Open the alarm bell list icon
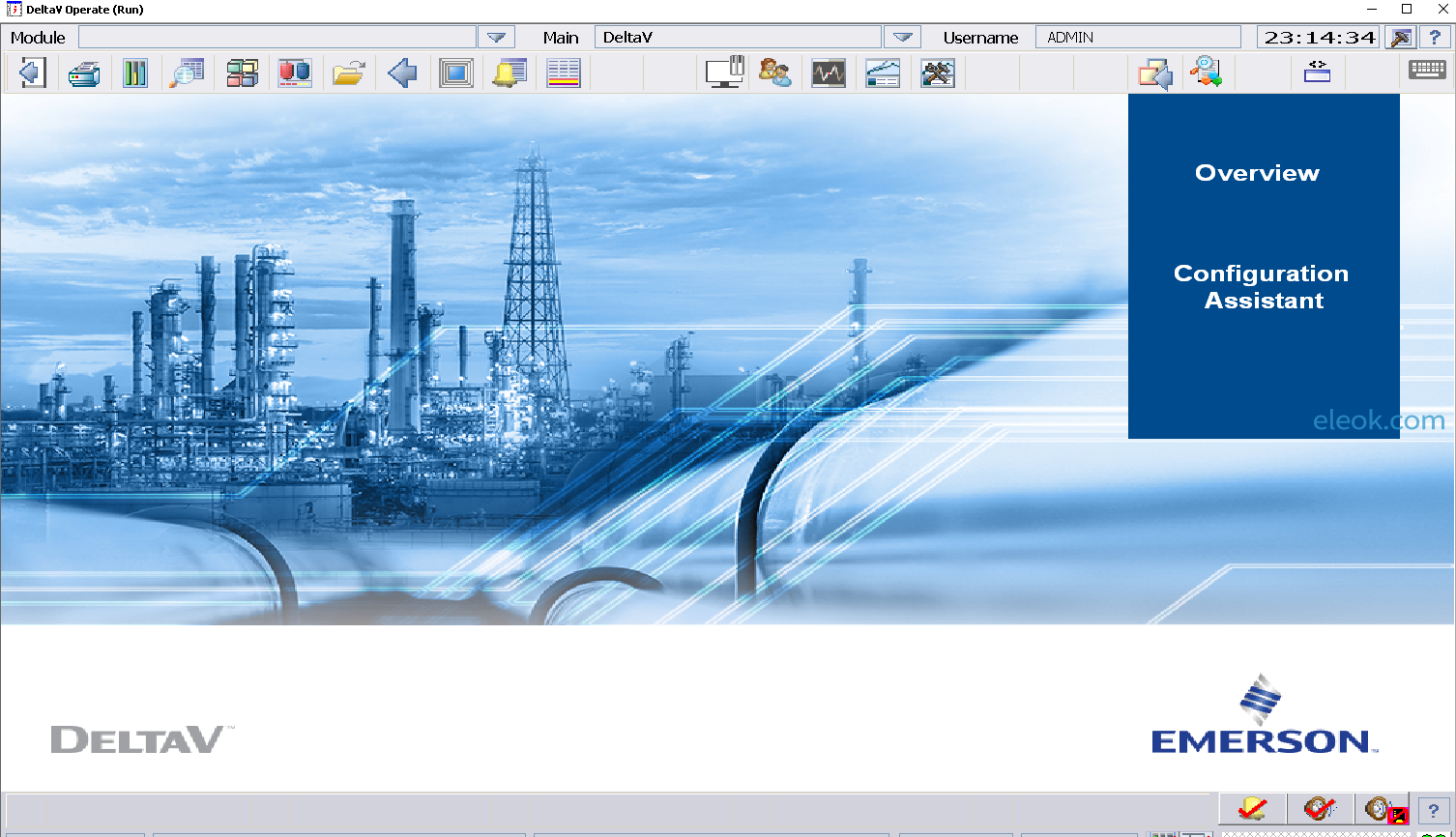Viewport: 1456px width, 837px height. coord(510,72)
